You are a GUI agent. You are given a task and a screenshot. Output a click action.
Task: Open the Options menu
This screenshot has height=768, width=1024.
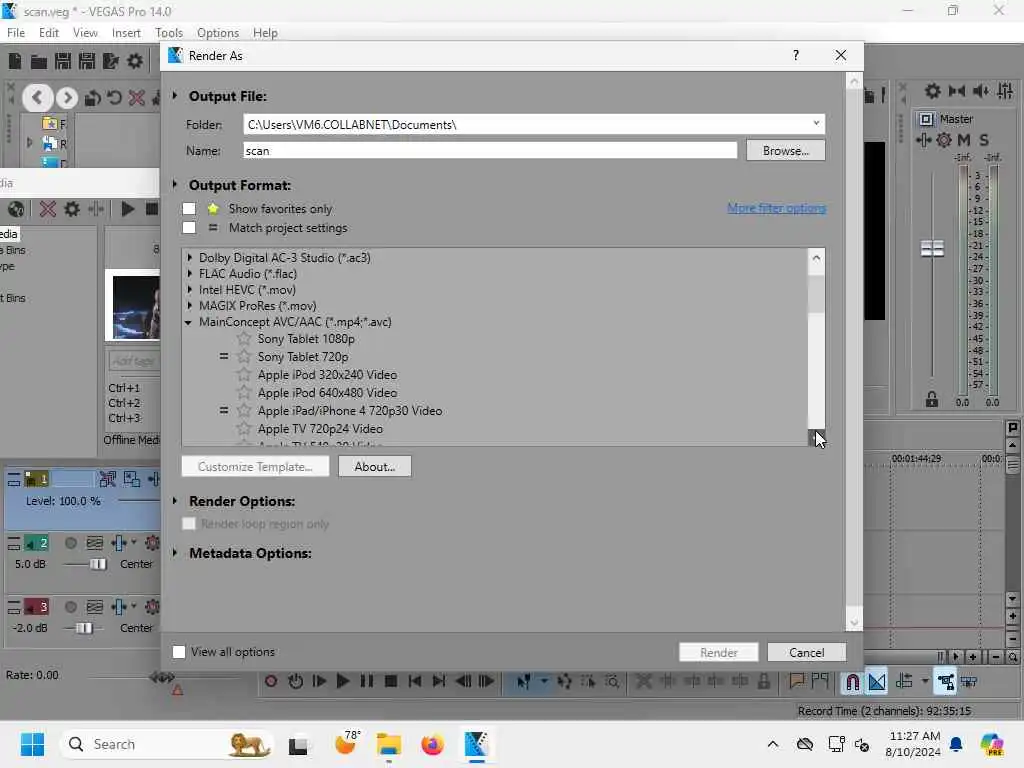click(x=217, y=33)
